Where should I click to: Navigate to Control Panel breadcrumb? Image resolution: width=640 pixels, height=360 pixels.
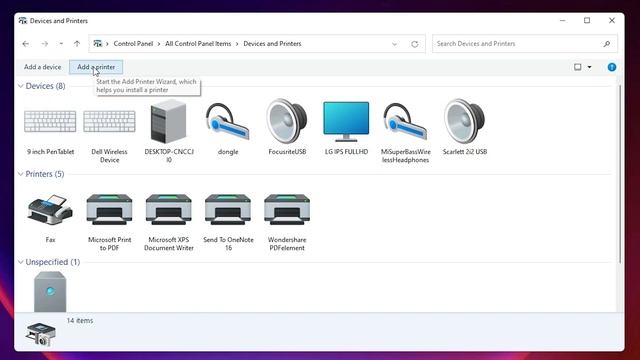[x=133, y=44]
